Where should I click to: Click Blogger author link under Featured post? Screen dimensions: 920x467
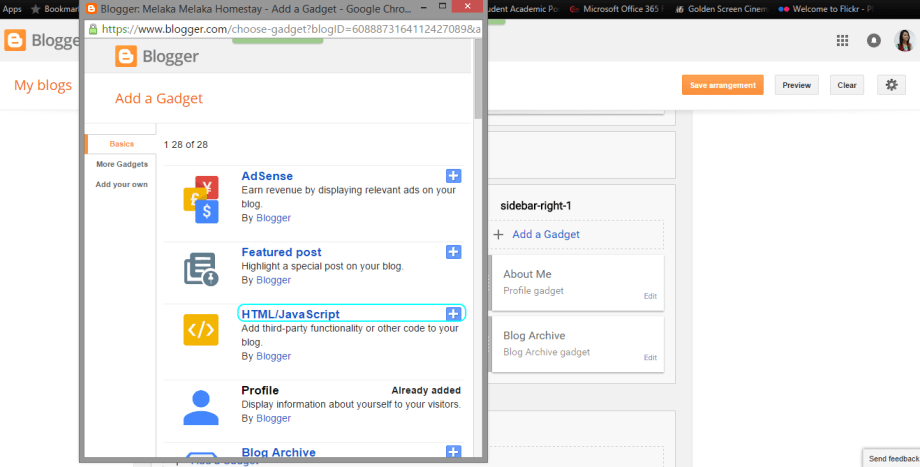(x=273, y=280)
